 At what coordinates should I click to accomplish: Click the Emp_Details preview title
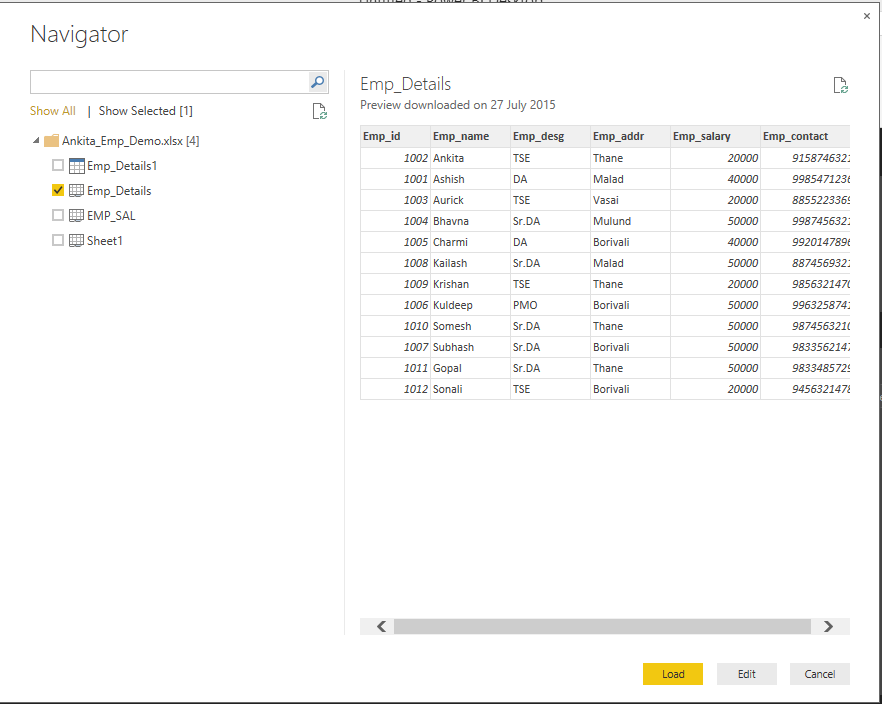[406, 84]
